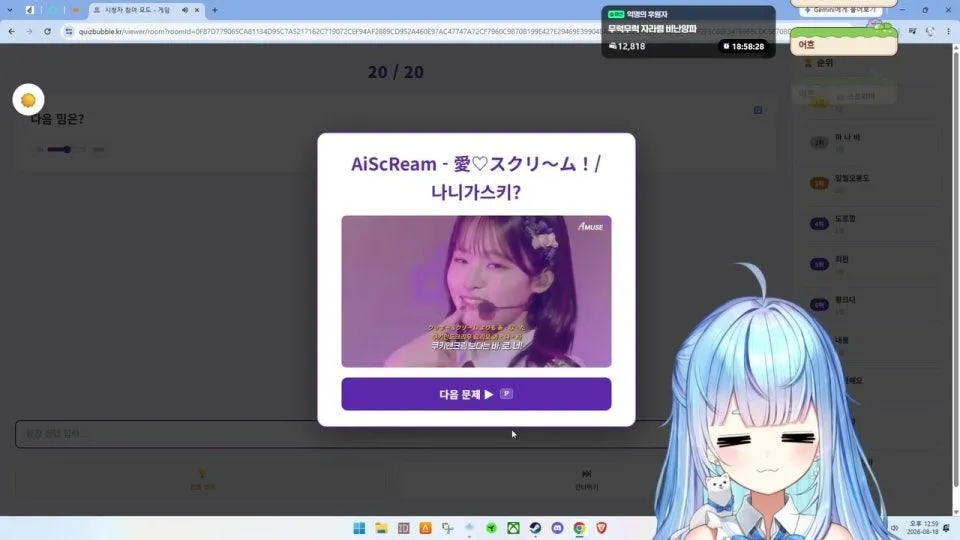The image size is (960, 540).
Task: Select the 6th place ranking entry
Action: (867, 304)
